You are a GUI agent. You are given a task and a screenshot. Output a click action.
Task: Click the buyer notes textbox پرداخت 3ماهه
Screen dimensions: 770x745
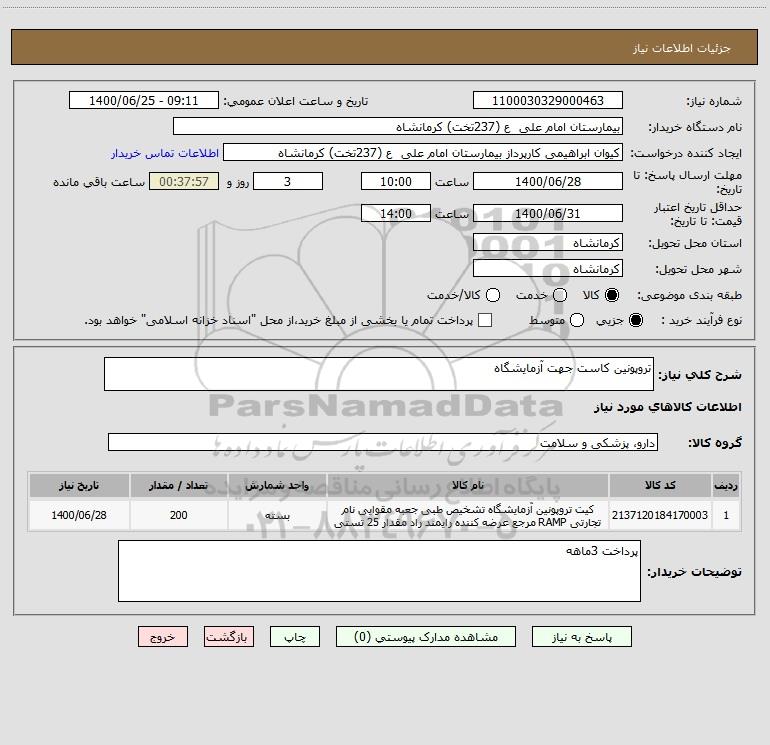click(x=379, y=571)
